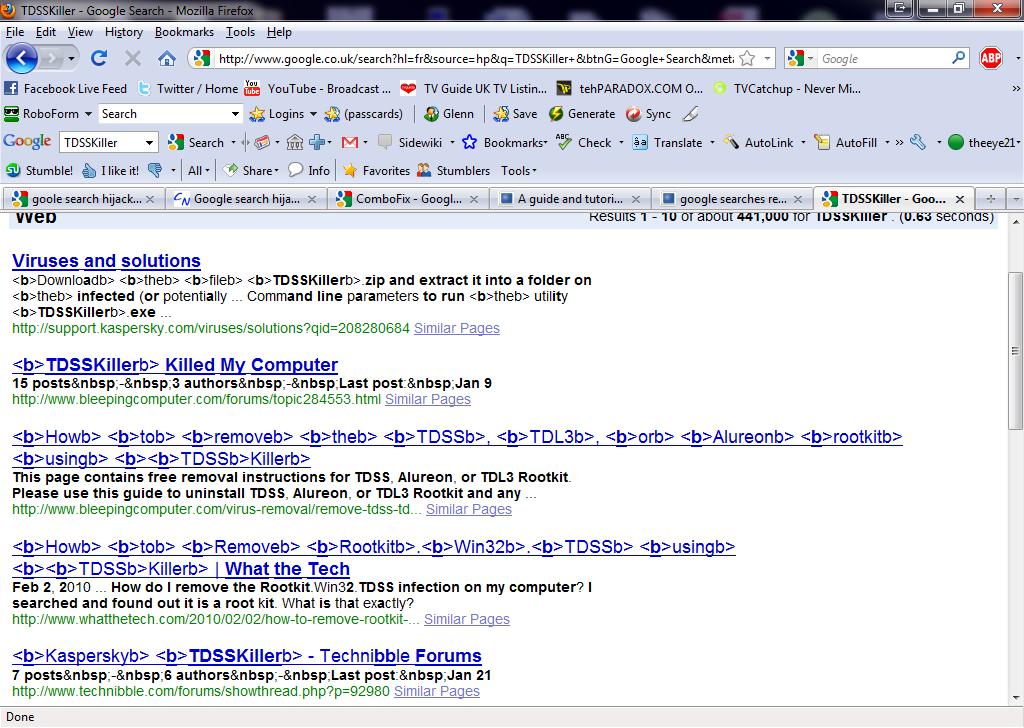Viewport: 1024px width, 728px height.
Task: Close the TDSSKiller - Google tab
Action: (959, 198)
